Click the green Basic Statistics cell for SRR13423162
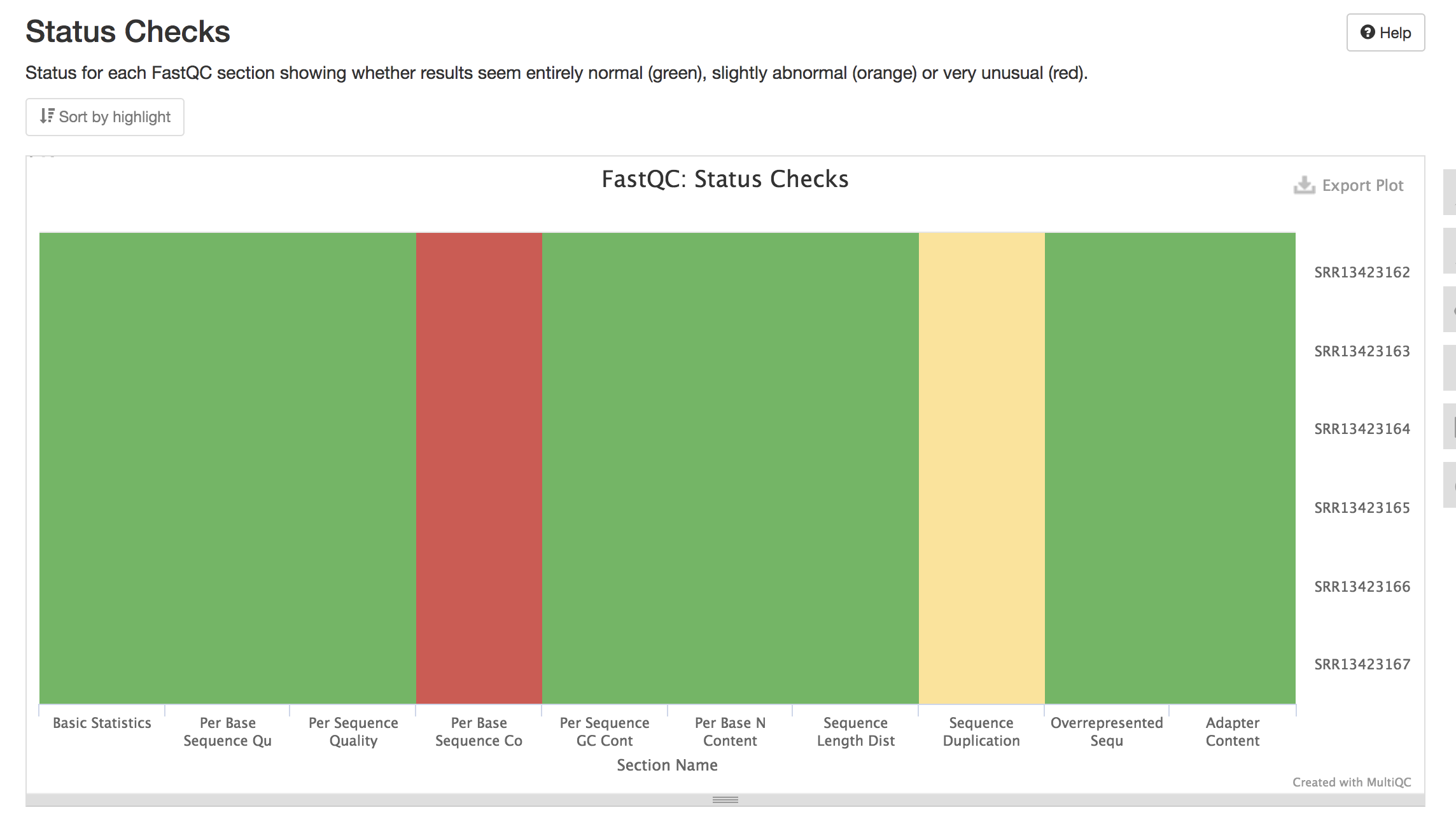Image resolution: width=1456 pixels, height=817 pixels. (102, 272)
